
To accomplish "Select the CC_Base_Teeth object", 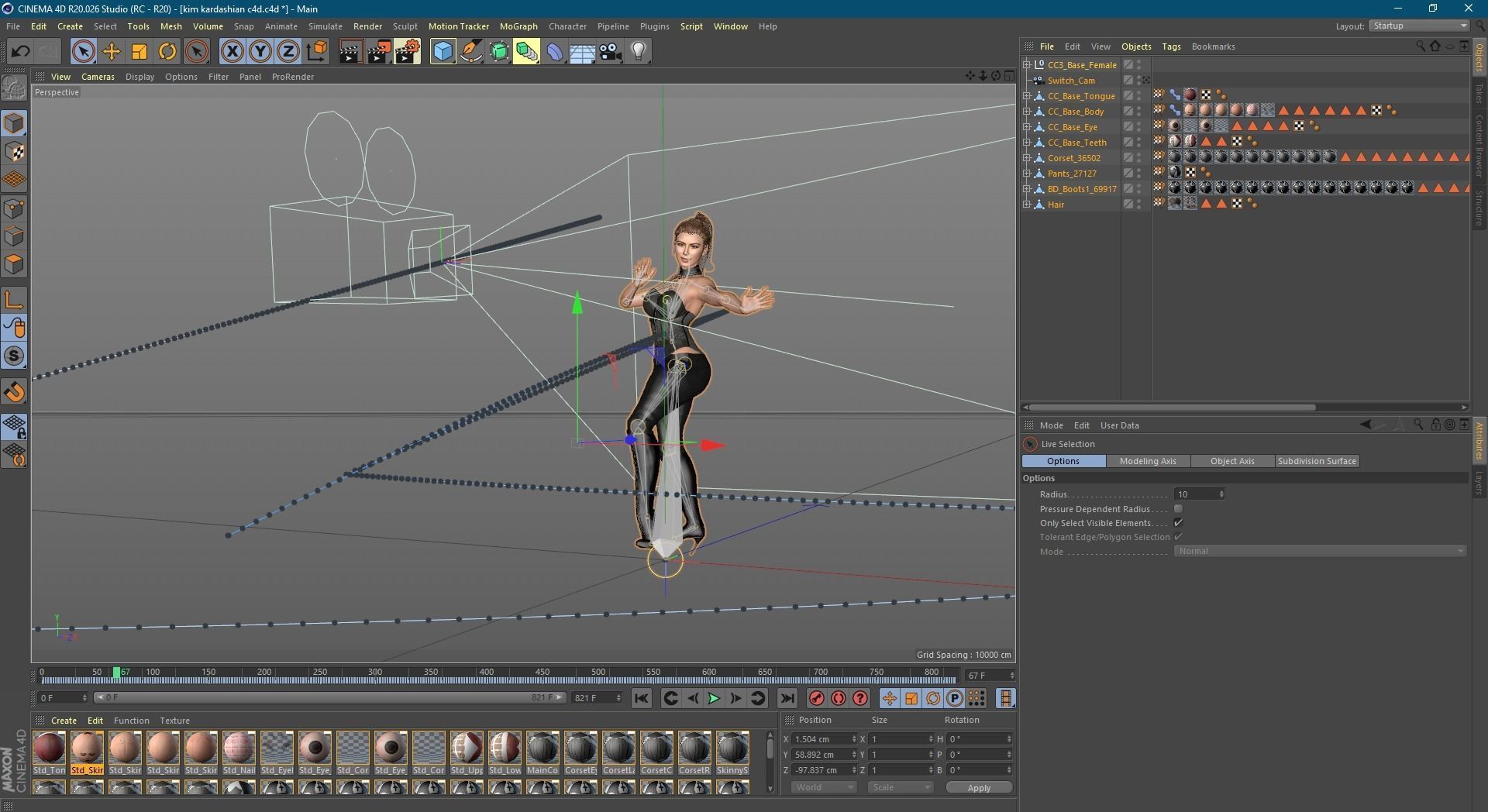I will click(1076, 143).
